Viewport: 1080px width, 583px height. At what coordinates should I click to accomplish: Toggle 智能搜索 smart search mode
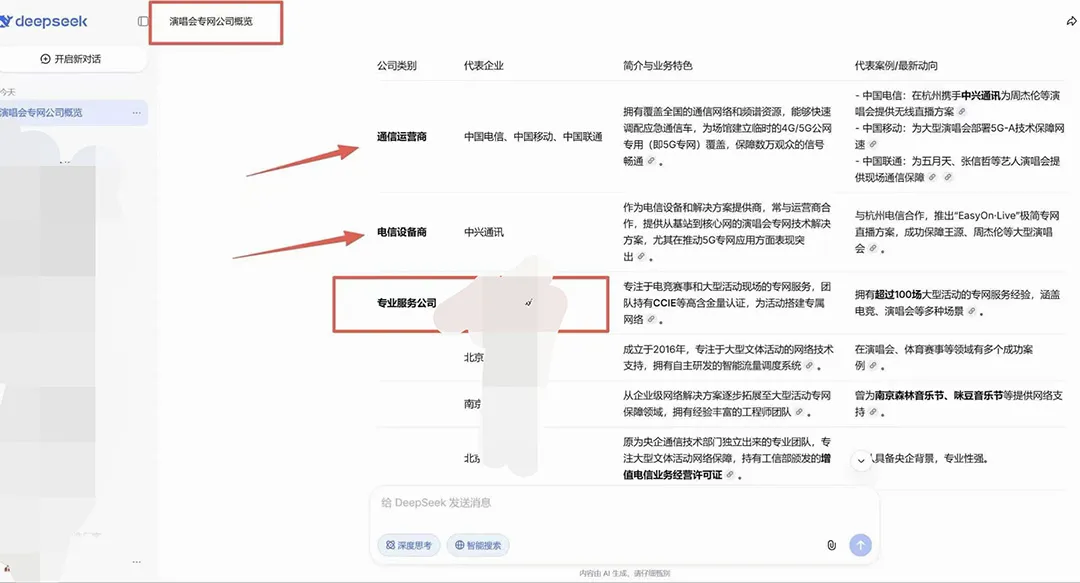[477, 545]
